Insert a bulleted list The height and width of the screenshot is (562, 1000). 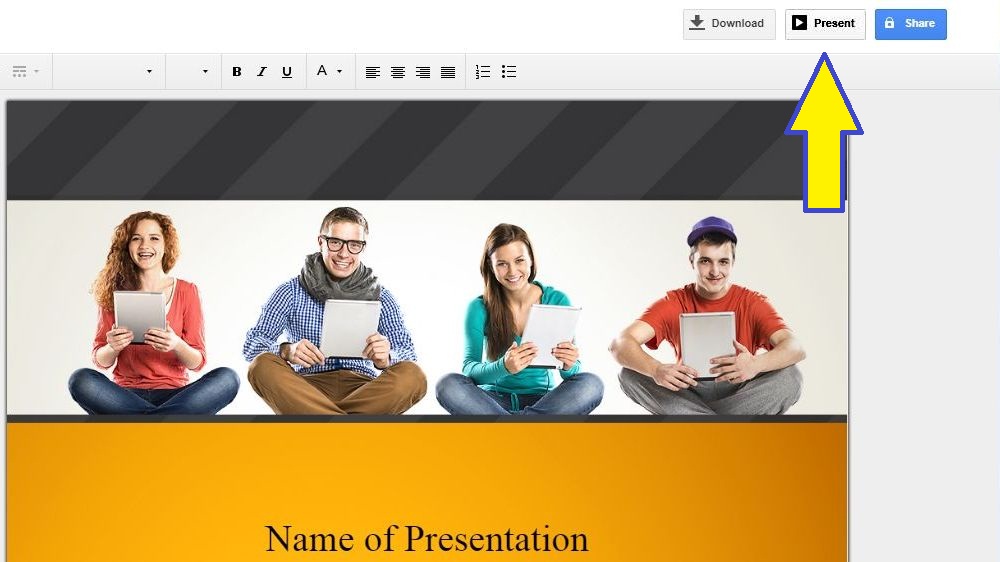pyautogui.click(x=508, y=72)
